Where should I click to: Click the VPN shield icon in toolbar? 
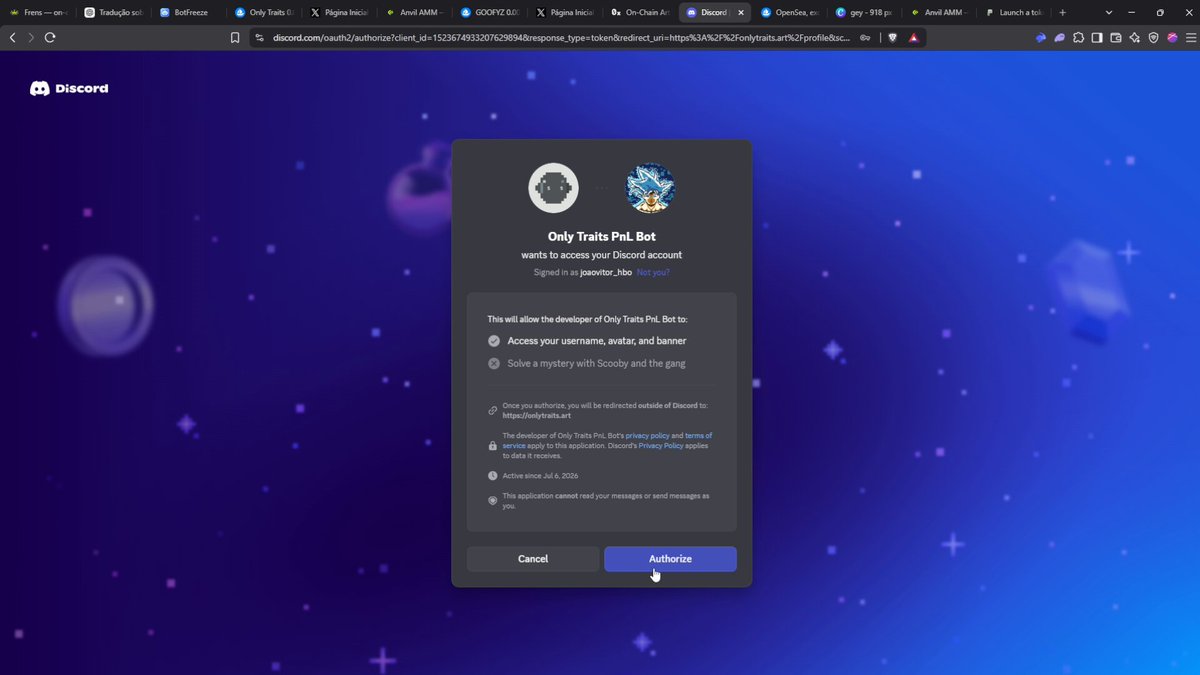(x=1154, y=38)
